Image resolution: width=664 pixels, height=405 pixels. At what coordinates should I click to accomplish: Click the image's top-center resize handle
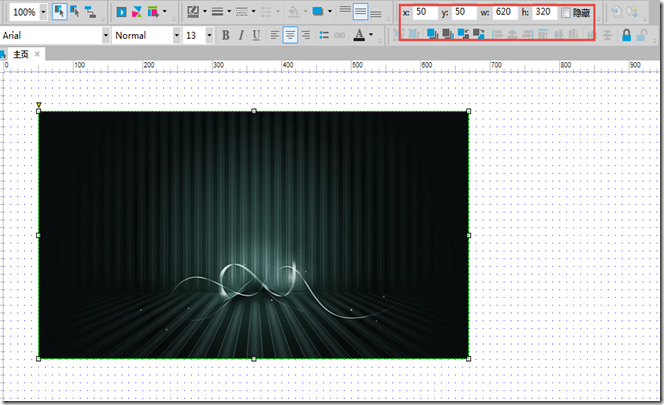(x=254, y=111)
